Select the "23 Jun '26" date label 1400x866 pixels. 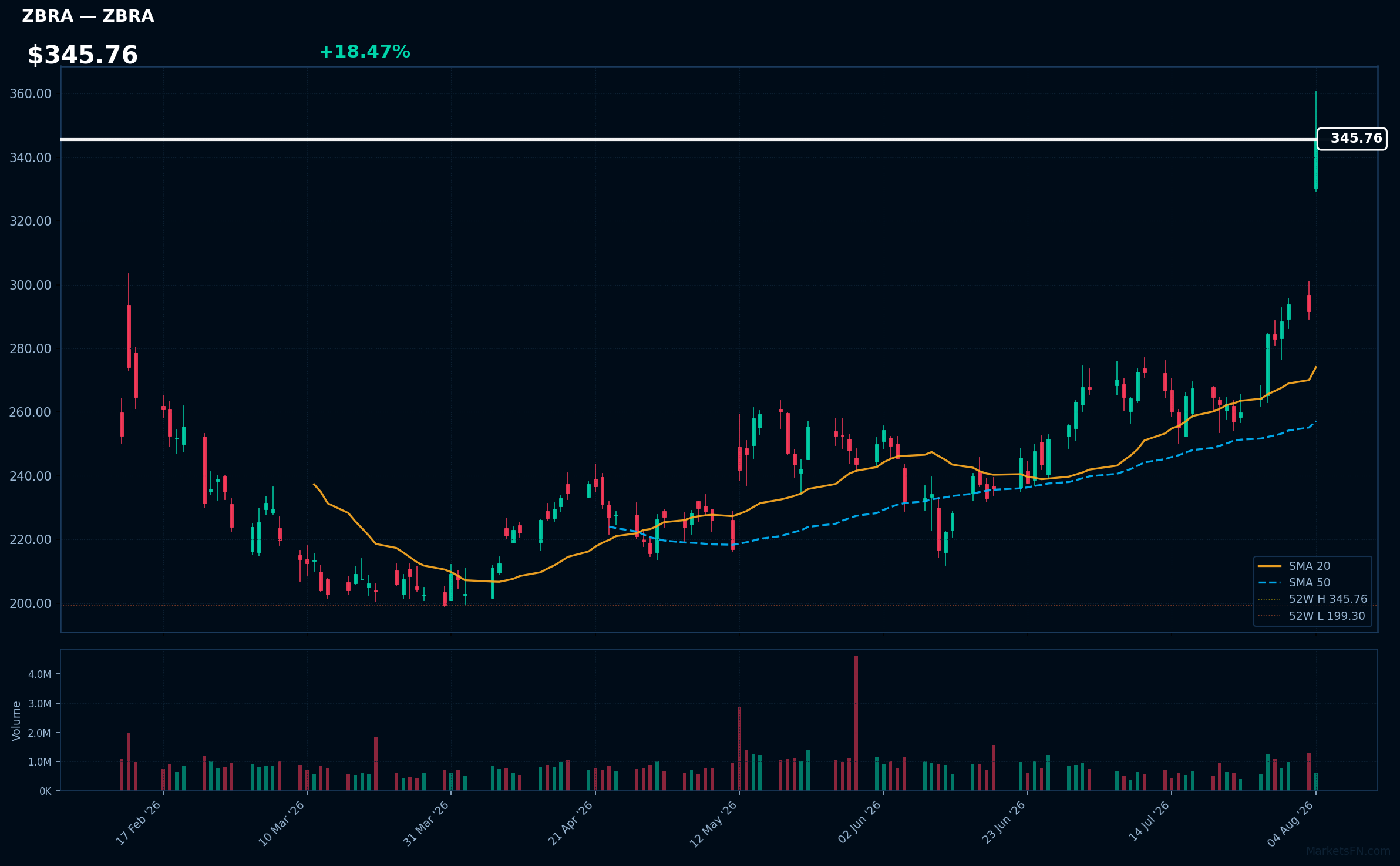(x=1004, y=823)
